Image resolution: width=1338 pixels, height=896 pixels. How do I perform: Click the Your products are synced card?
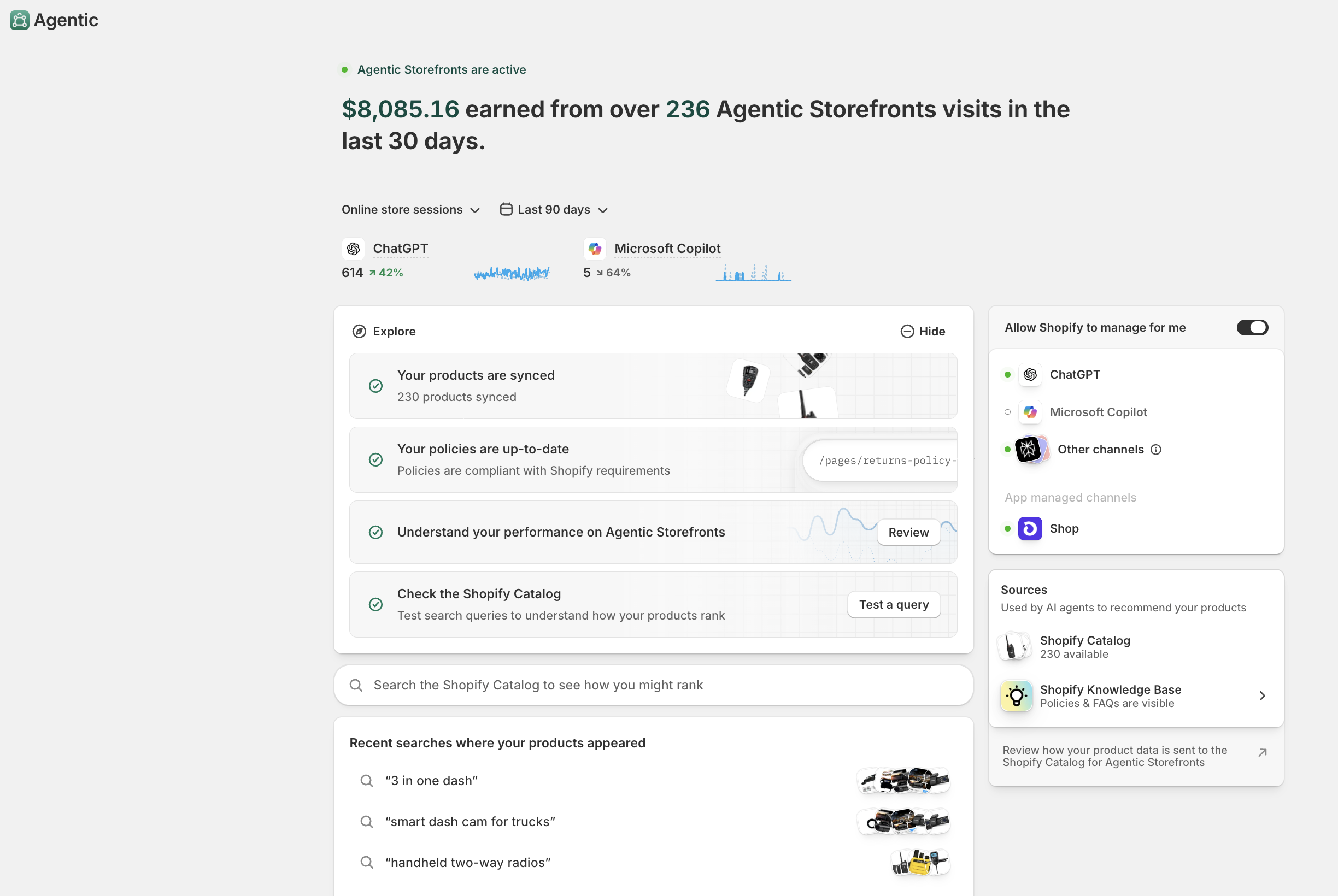653,386
